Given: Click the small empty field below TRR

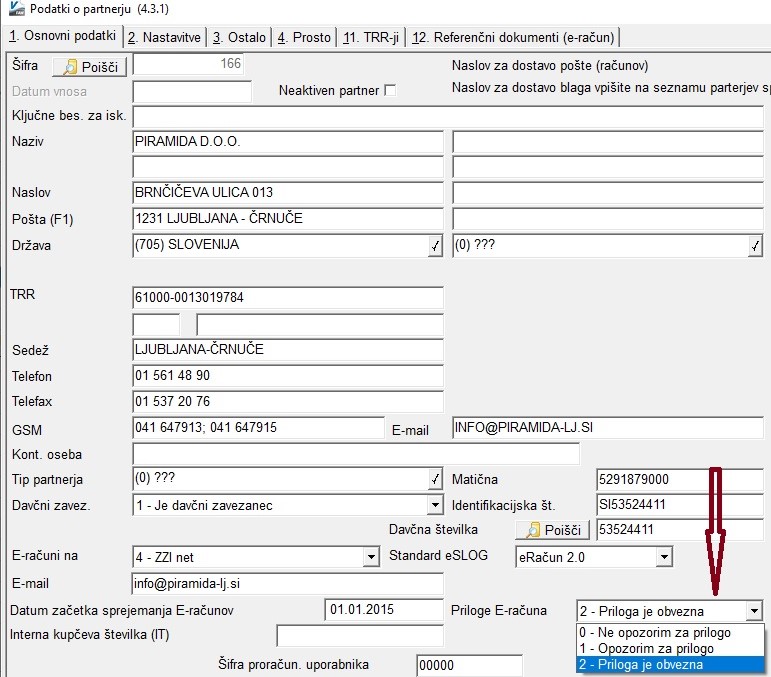Looking at the screenshot, I should (x=156, y=325).
